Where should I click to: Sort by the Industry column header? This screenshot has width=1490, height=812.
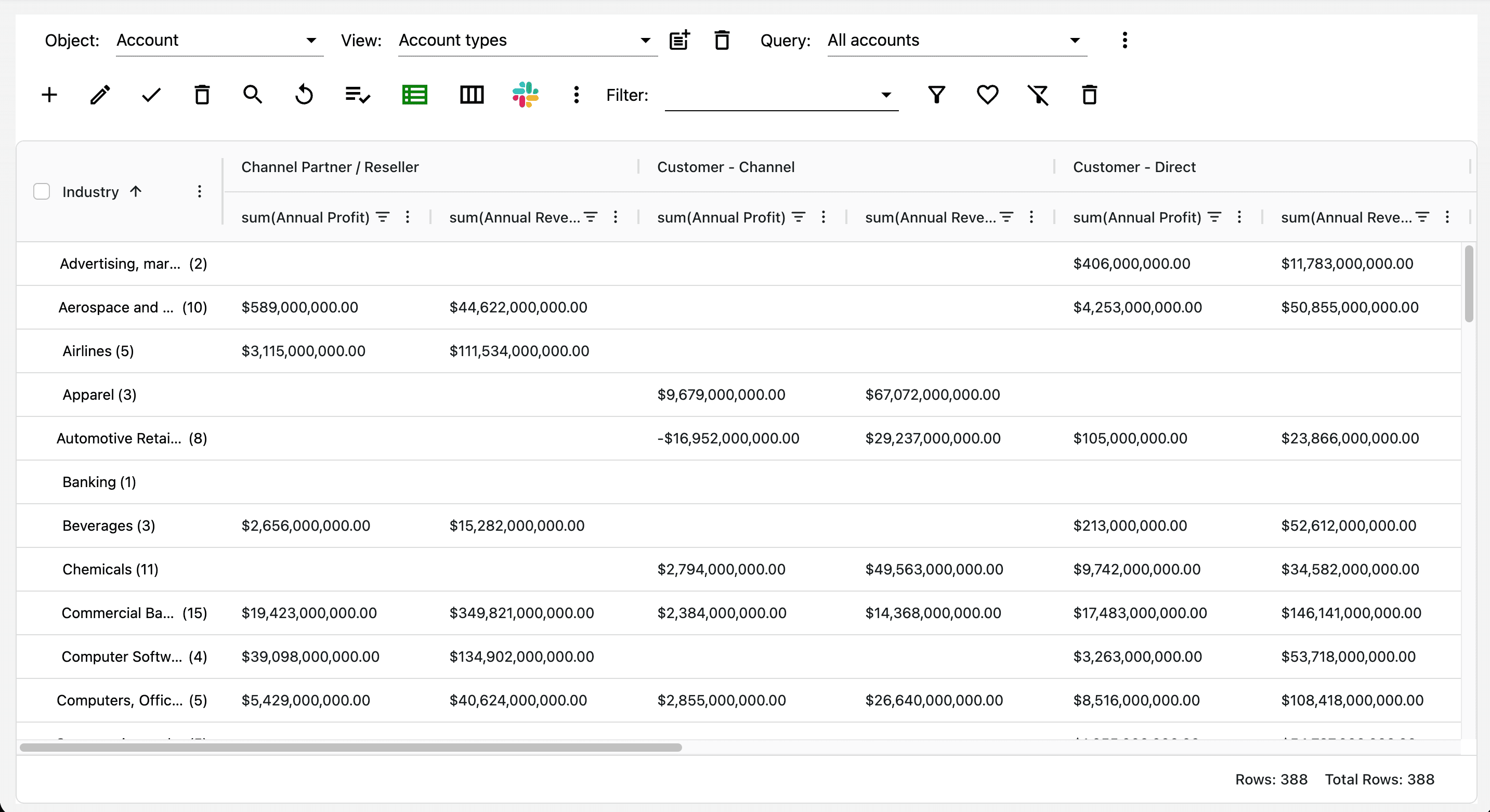click(x=91, y=192)
